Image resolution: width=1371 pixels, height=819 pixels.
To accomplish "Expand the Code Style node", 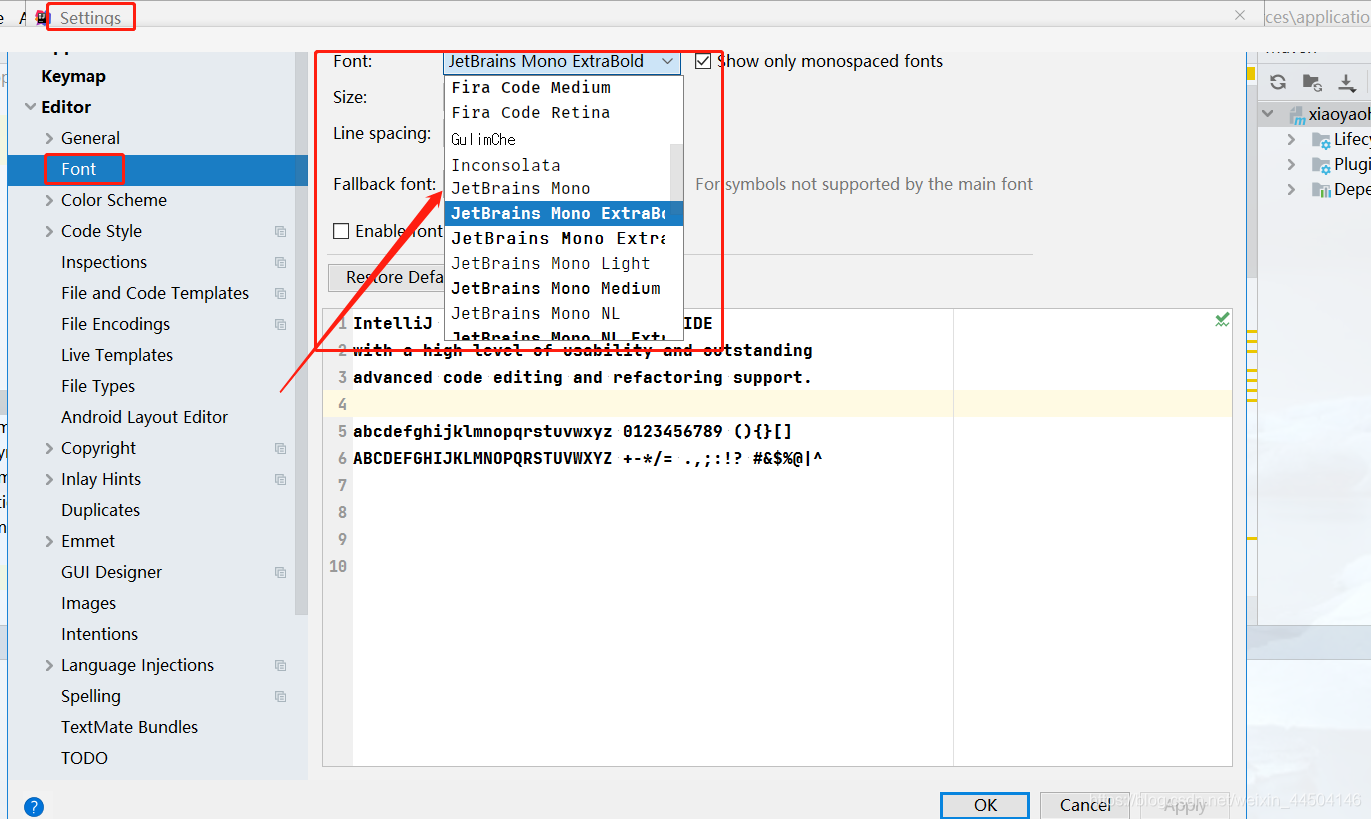I will coord(49,231).
